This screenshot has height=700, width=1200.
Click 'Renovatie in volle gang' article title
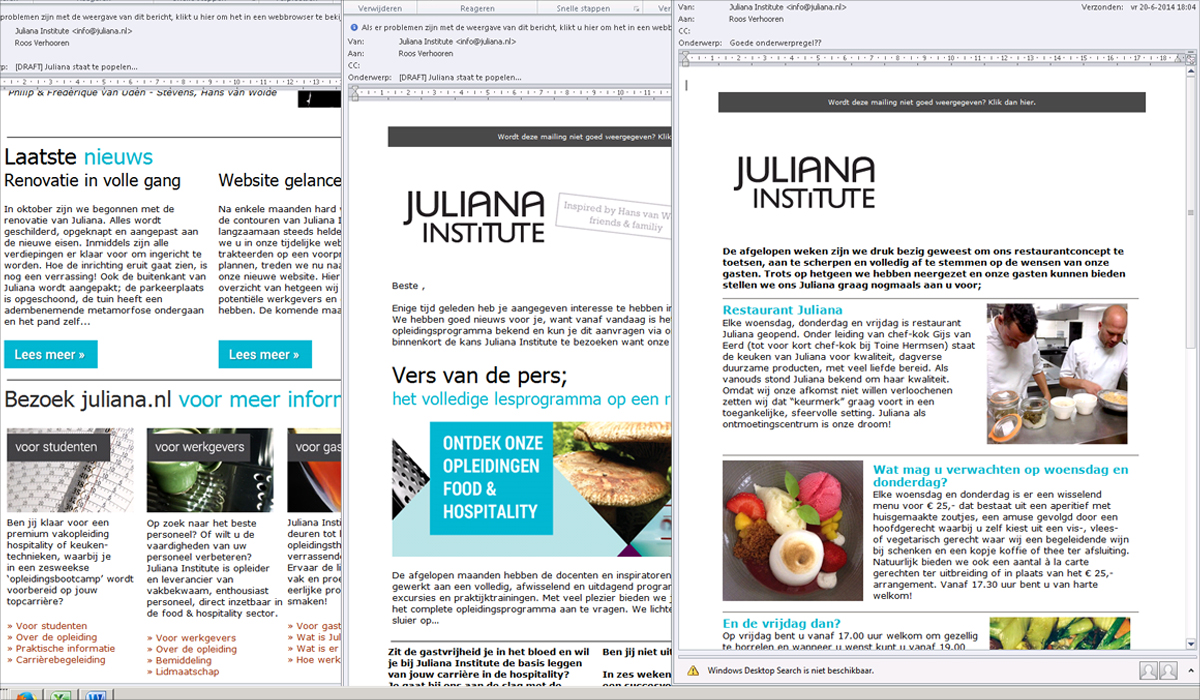tap(93, 181)
